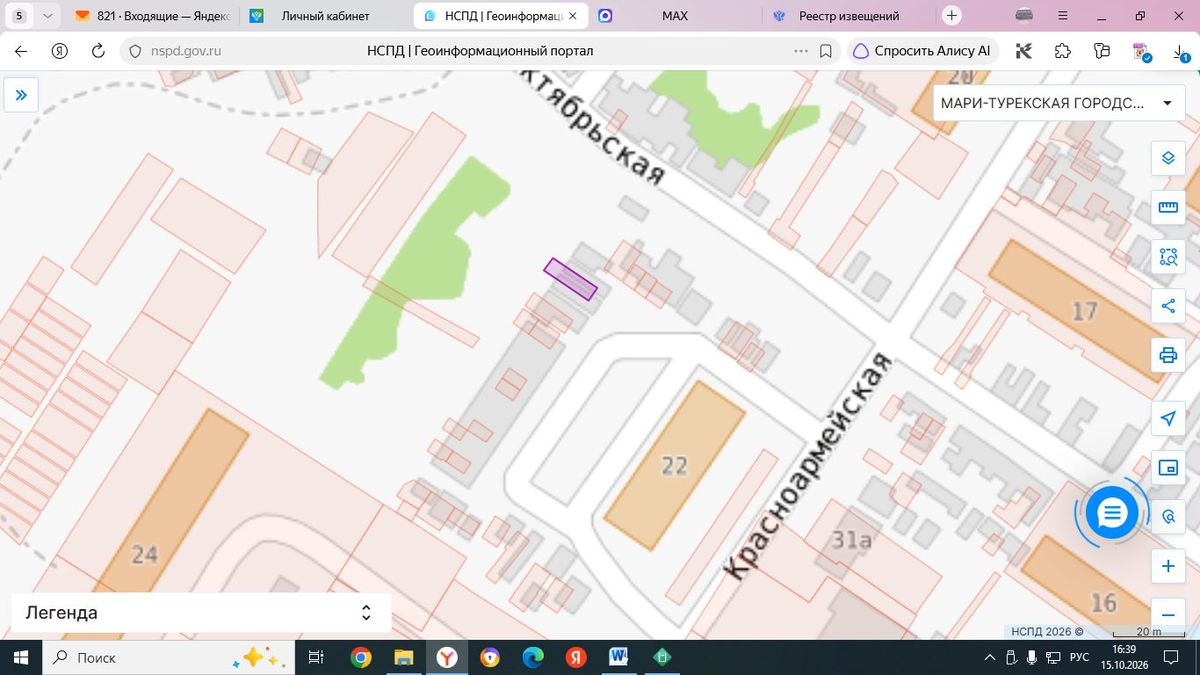The width and height of the screenshot is (1200, 675).
Task: Close the НСПД Геоинформационный tab
Action: tap(572, 16)
